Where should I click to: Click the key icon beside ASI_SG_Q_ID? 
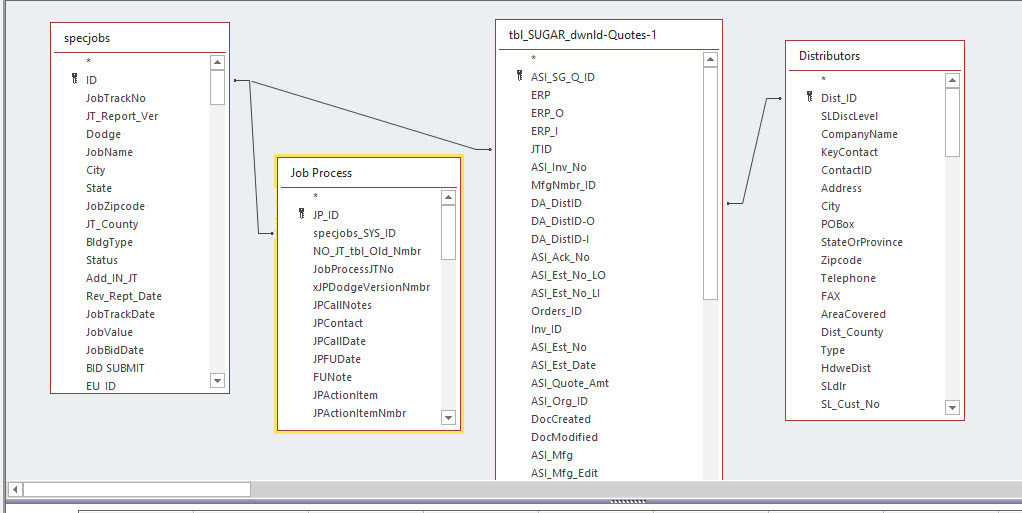tap(519, 76)
